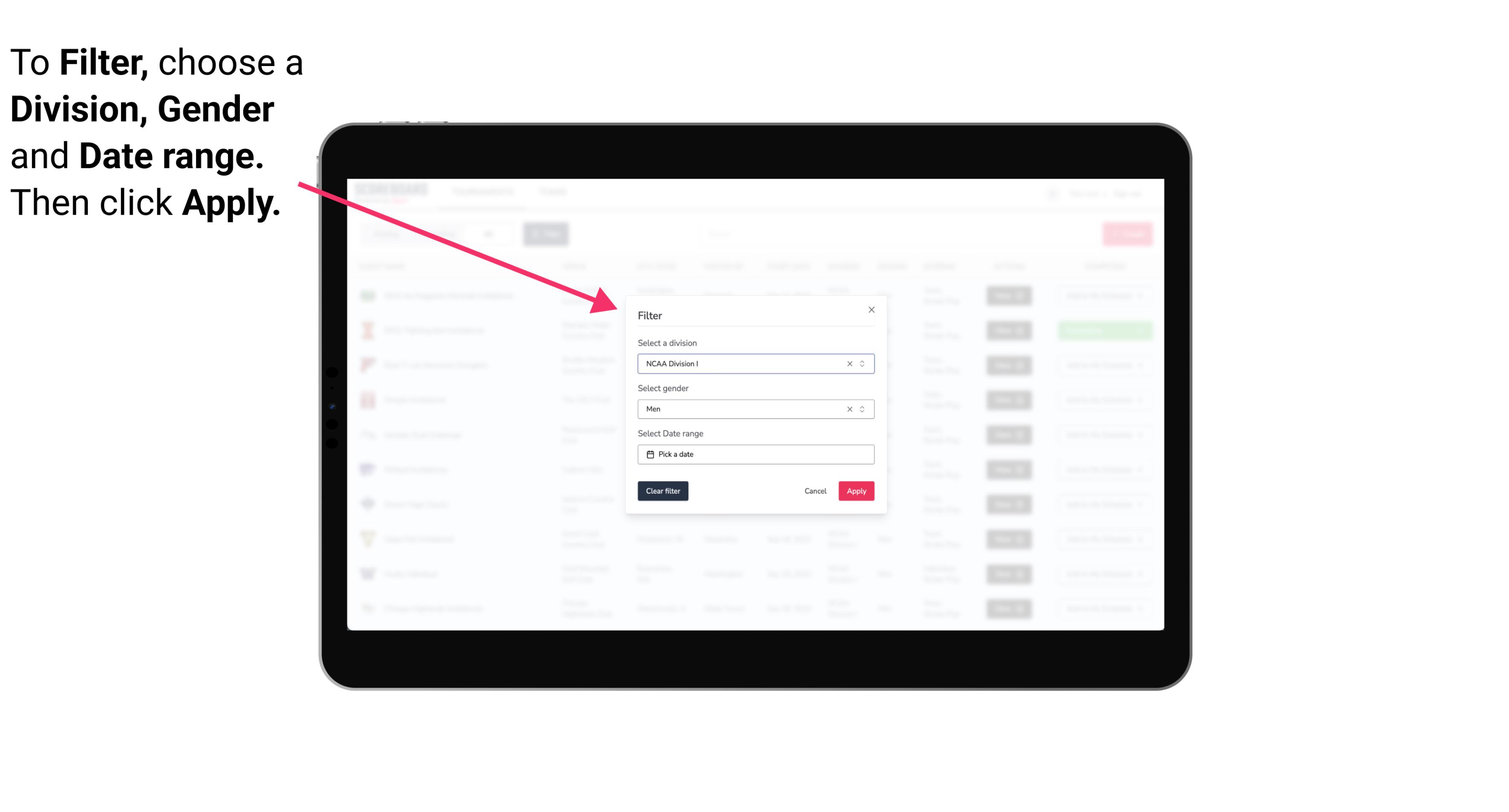Click the clear/remove icon on Men gender
The image size is (1509, 812).
click(849, 409)
